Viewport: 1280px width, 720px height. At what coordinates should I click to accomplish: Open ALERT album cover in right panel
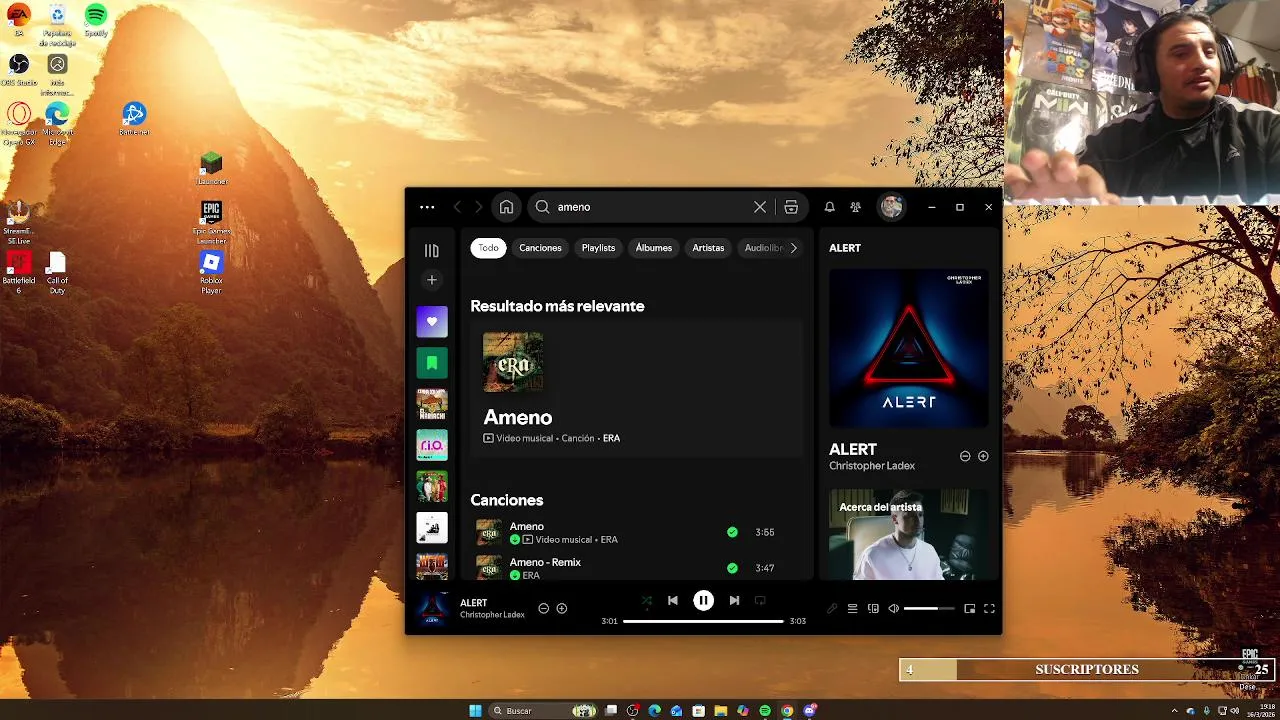coord(908,348)
